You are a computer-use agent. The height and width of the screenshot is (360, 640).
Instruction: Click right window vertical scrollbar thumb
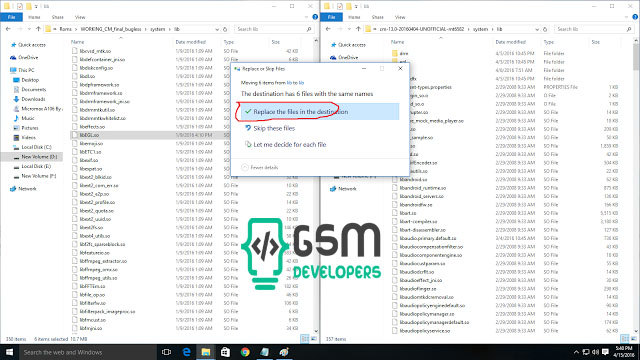click(636, 57)
